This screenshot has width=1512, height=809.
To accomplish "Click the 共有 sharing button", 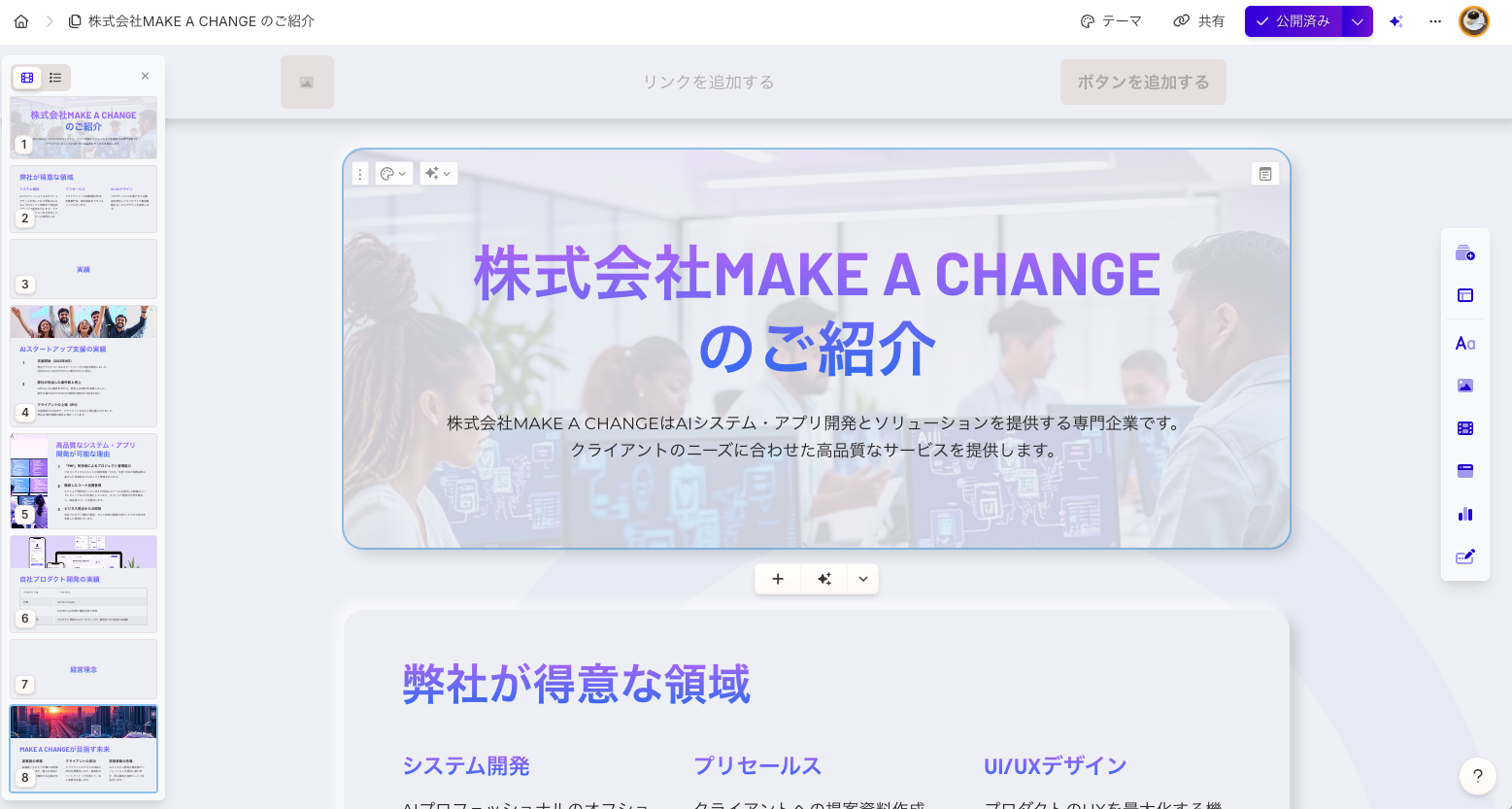I will click(1198, 20).
